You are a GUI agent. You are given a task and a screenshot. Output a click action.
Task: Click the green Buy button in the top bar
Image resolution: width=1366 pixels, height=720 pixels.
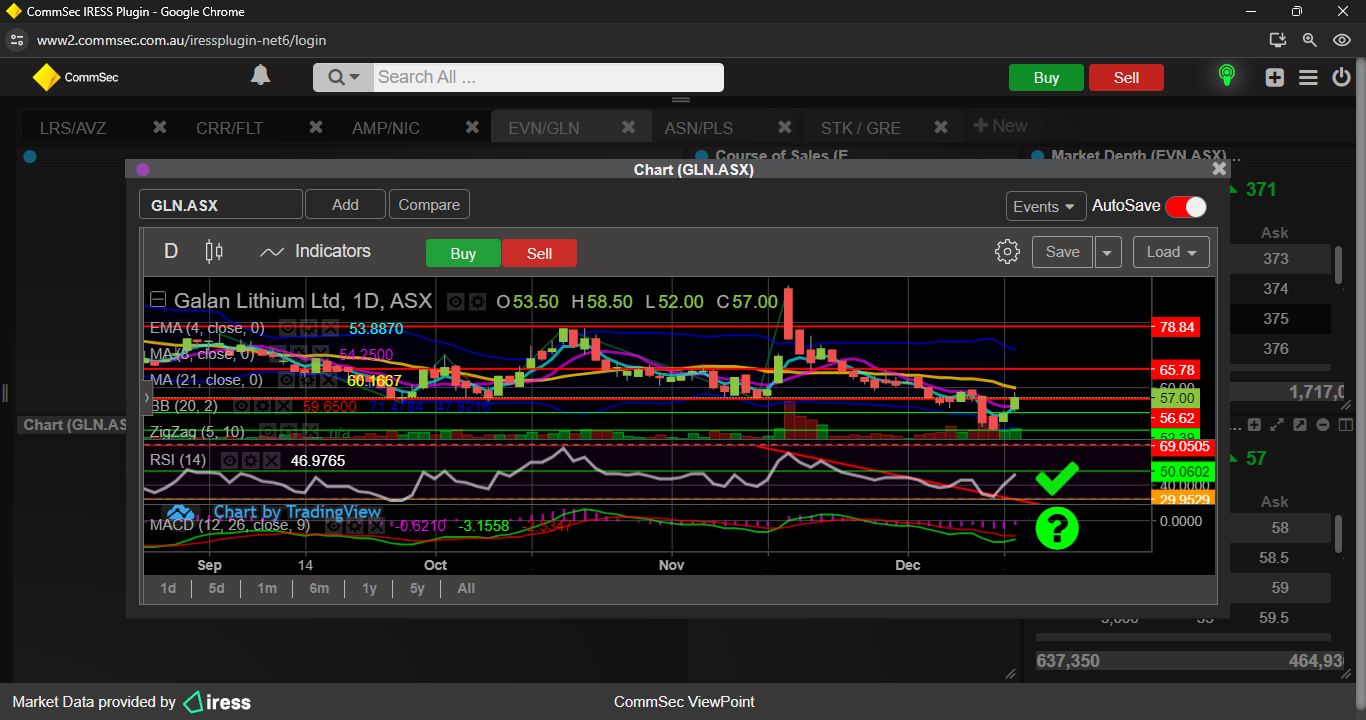(x=1046, y=78)
